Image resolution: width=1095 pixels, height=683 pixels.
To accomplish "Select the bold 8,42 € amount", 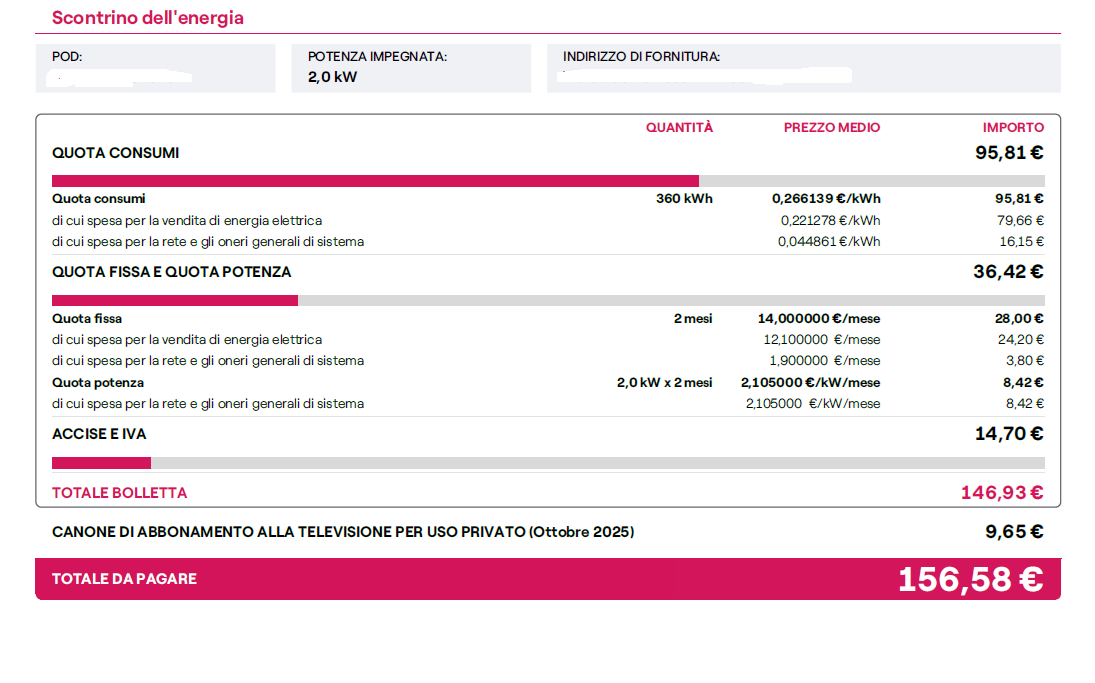I will 1023,383.
